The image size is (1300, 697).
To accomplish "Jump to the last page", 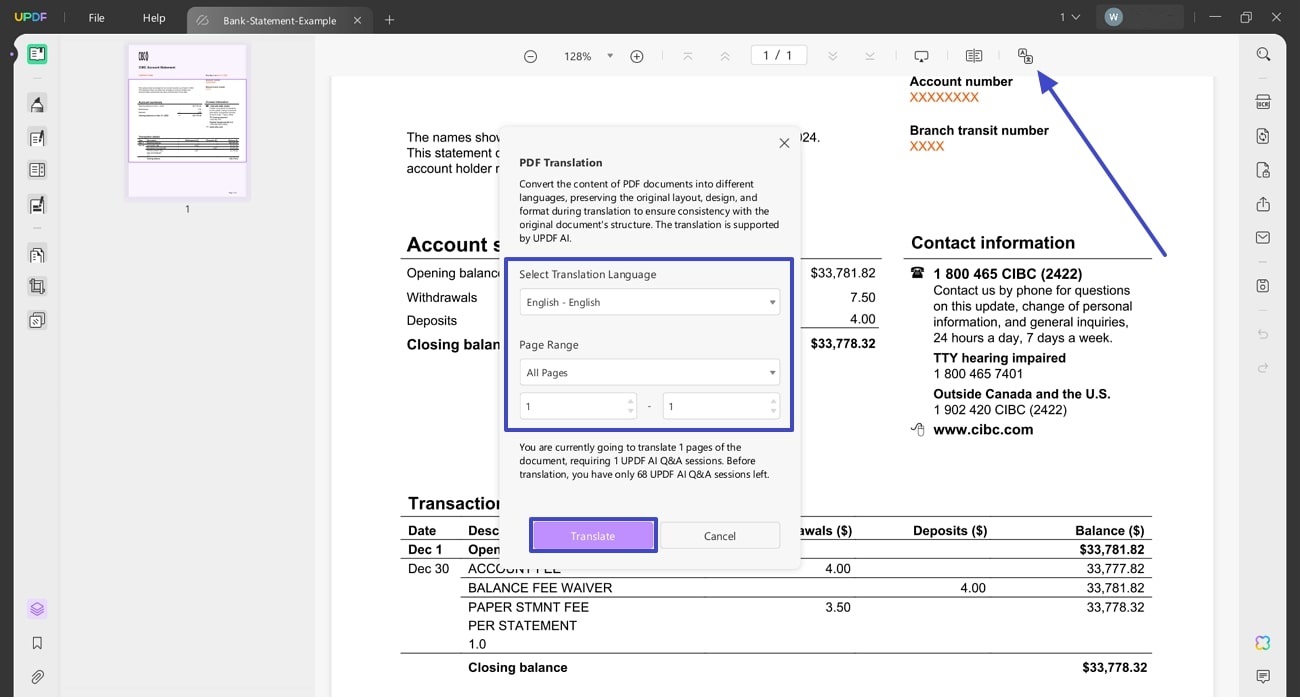I will coord(870,56).
